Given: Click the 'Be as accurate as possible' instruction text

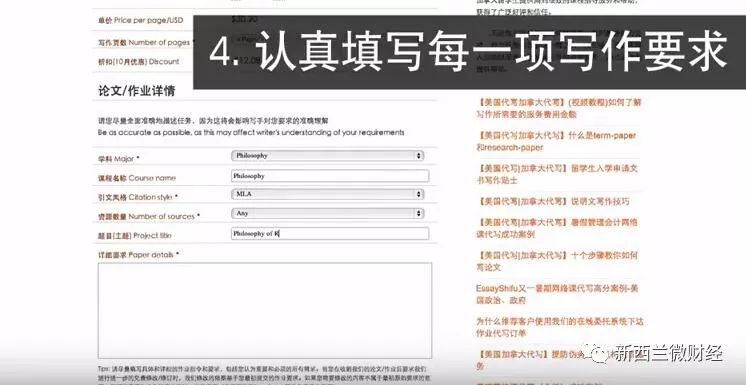Looking at the screenshot, I should 251,132.
